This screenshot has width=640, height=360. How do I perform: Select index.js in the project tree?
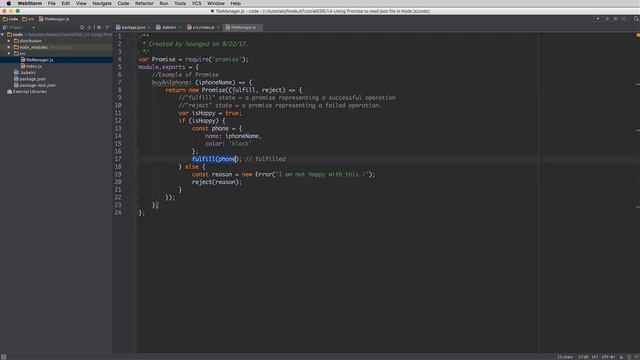(31, 66)
